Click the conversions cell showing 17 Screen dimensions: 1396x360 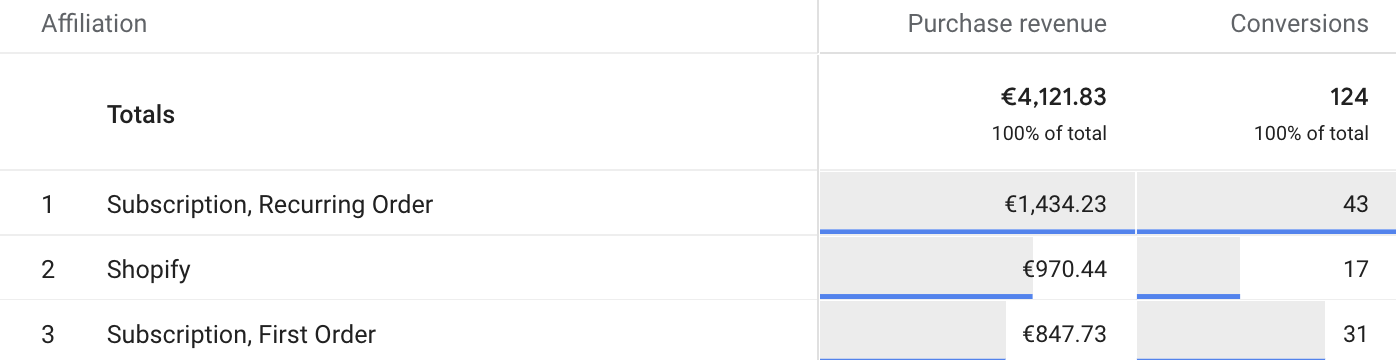[1266, 269]
